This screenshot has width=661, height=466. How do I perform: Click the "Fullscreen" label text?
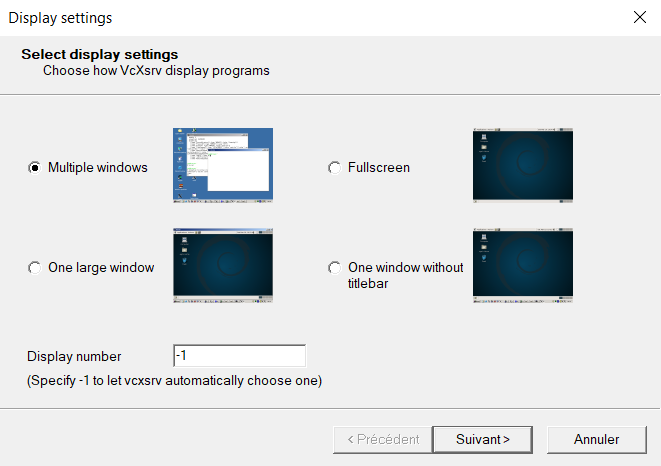[378, 168]
